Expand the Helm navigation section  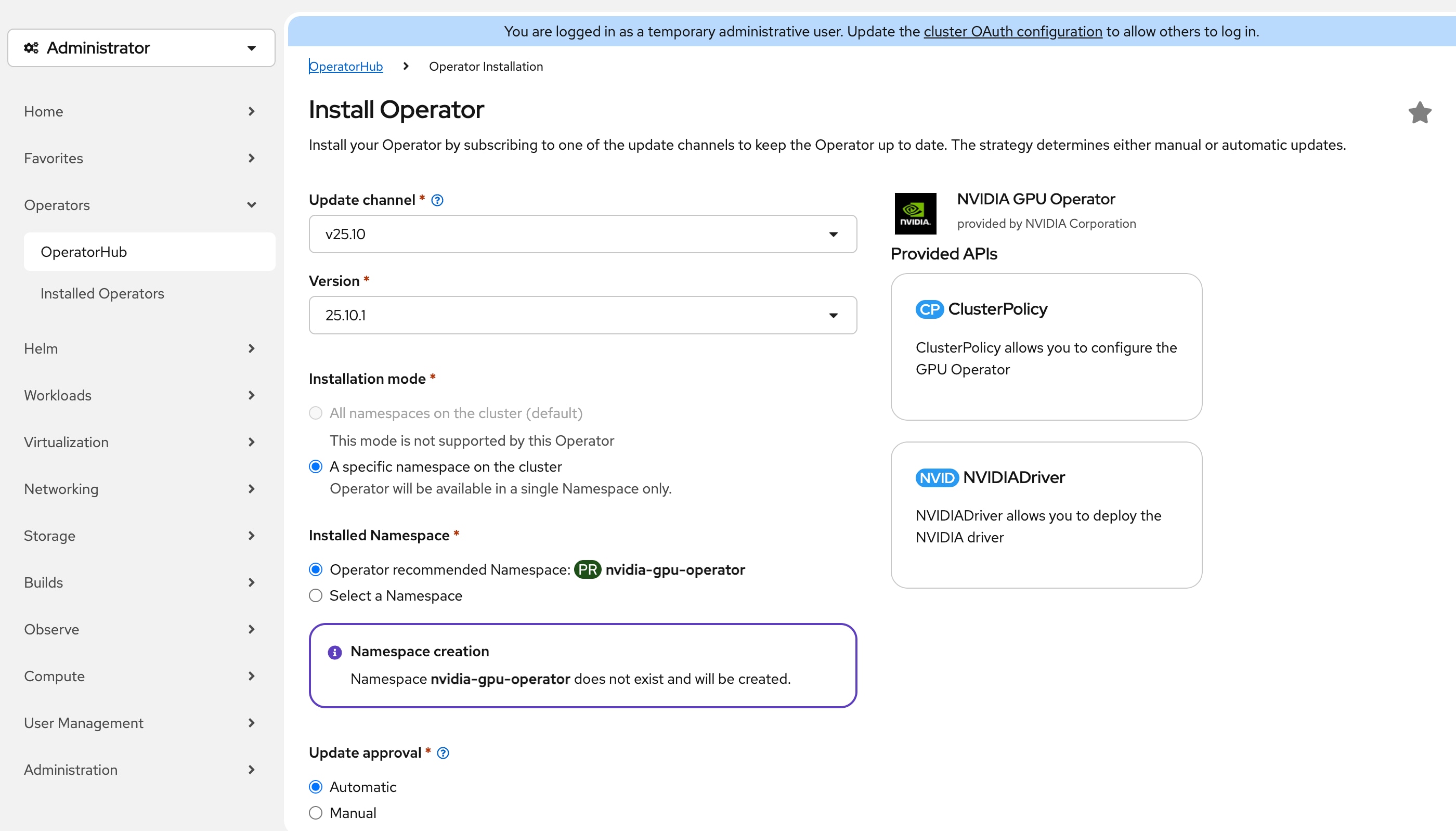click(141, 349)
